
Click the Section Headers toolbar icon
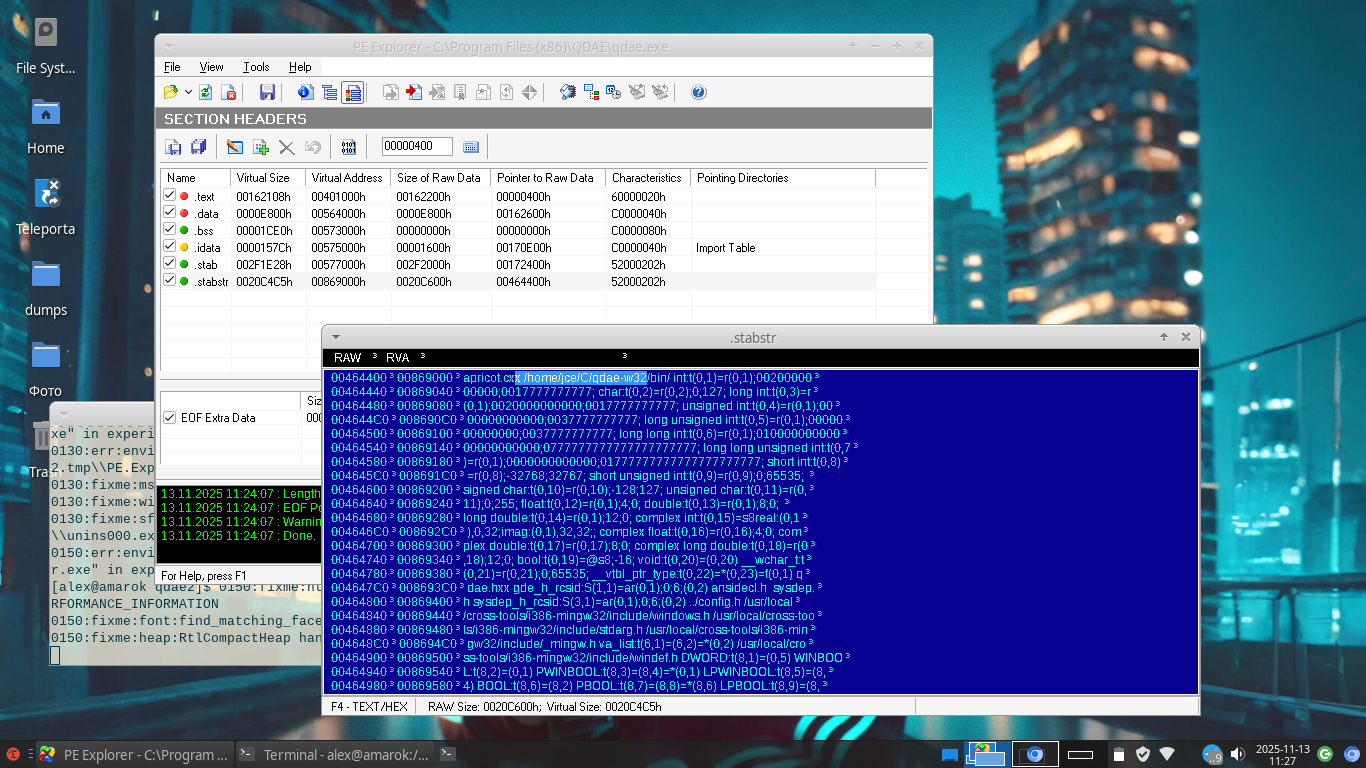tap(352, 93)
